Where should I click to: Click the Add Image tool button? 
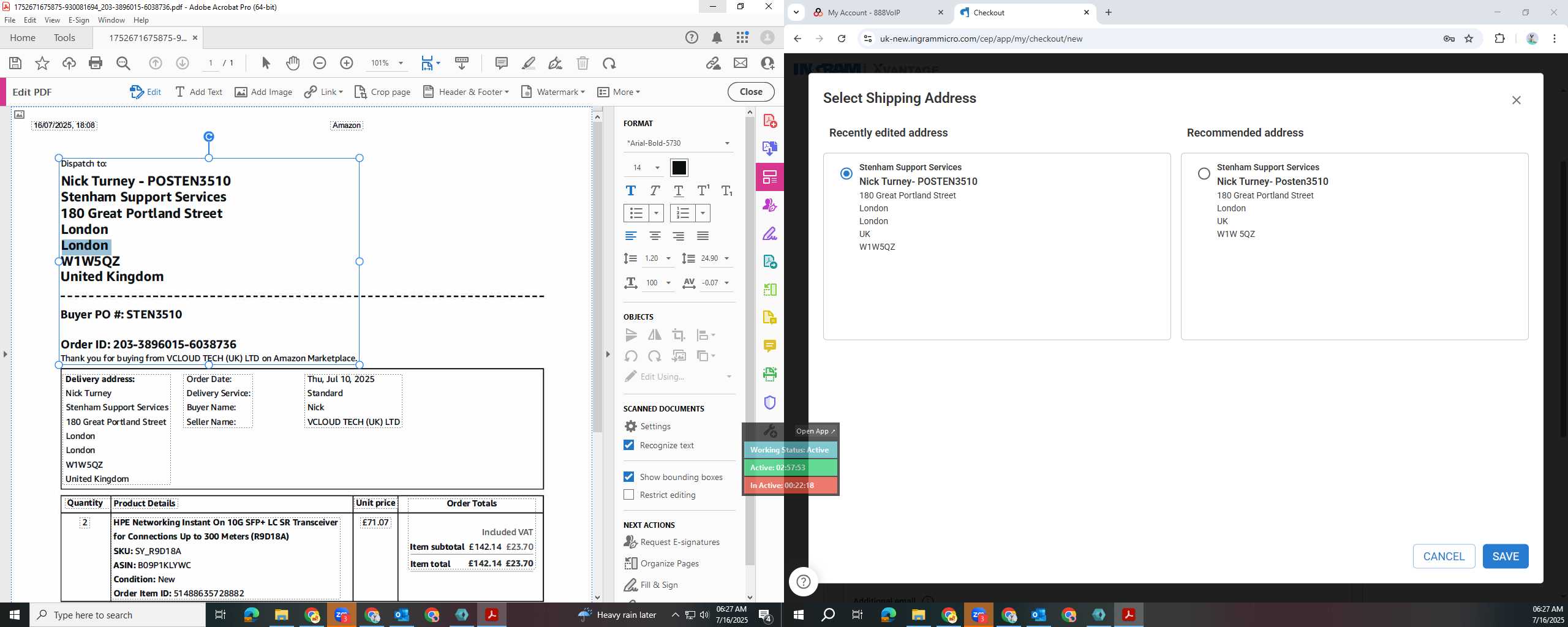point(263,92)
